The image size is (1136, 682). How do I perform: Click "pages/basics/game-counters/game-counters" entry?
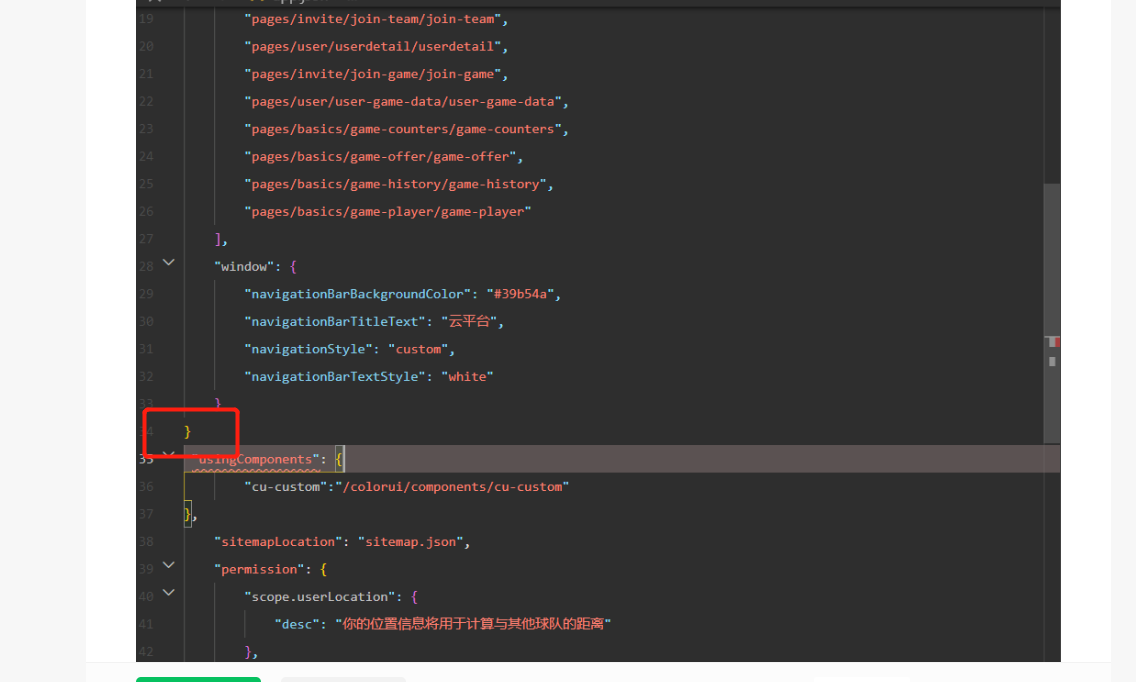[x=403, y=129]
